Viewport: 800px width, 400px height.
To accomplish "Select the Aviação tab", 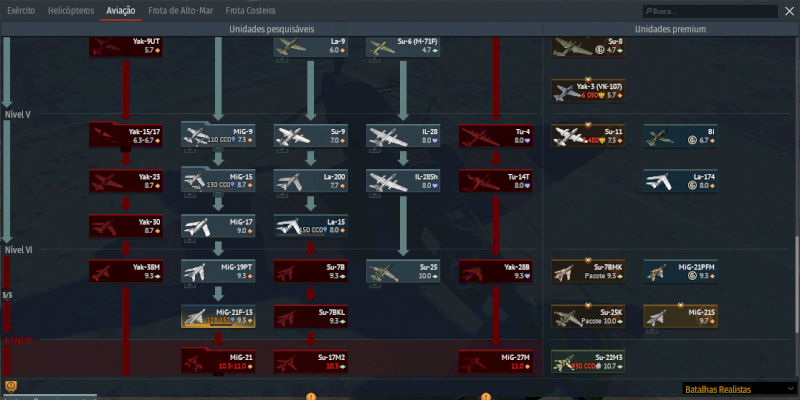I will [x=121, y=11].
